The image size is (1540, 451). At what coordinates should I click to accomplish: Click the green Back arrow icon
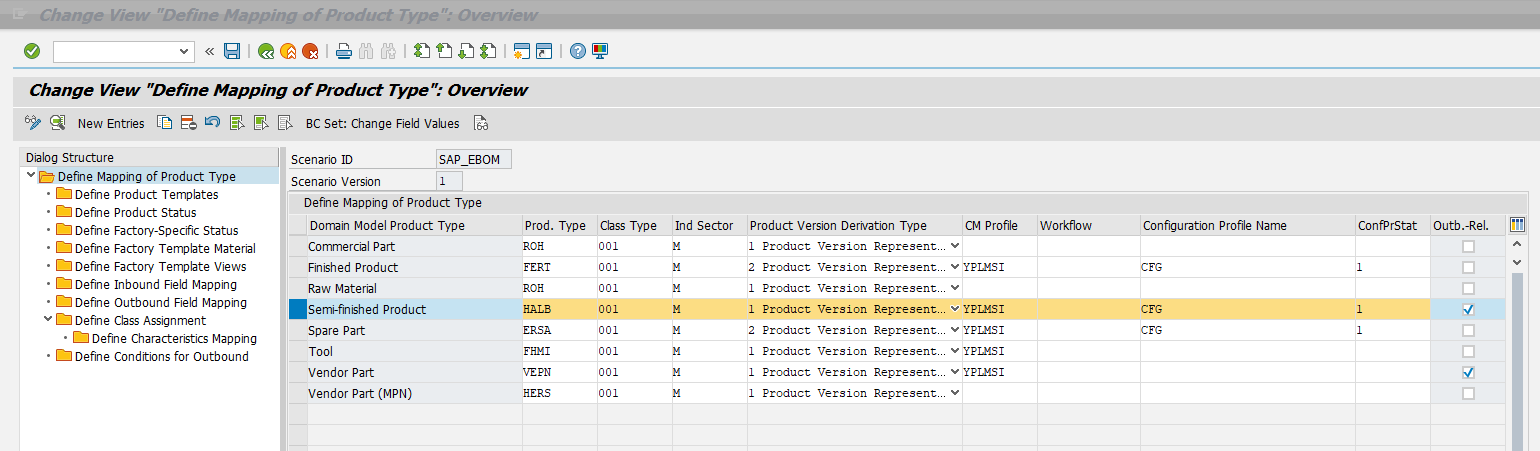coord(266,51)
